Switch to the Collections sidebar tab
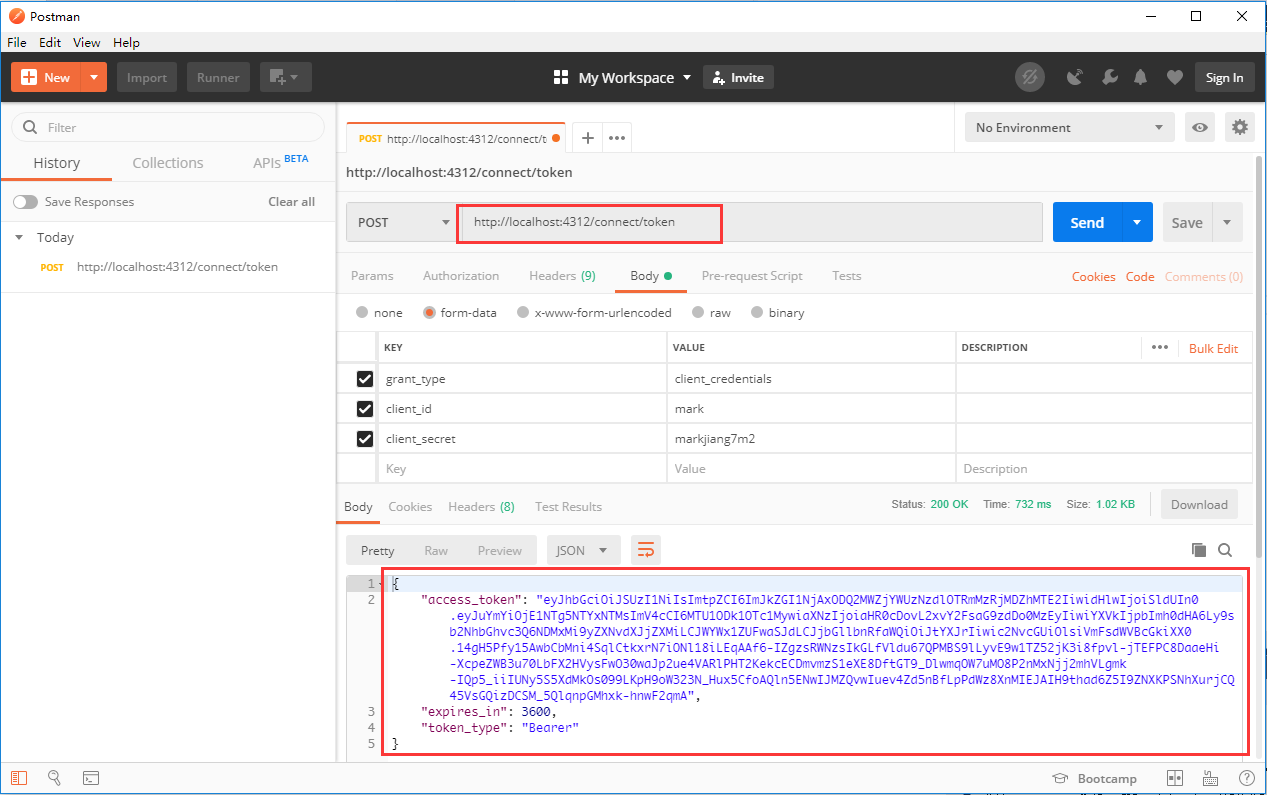The width and height of the screenshot is (1267, 795). (168, 163)
